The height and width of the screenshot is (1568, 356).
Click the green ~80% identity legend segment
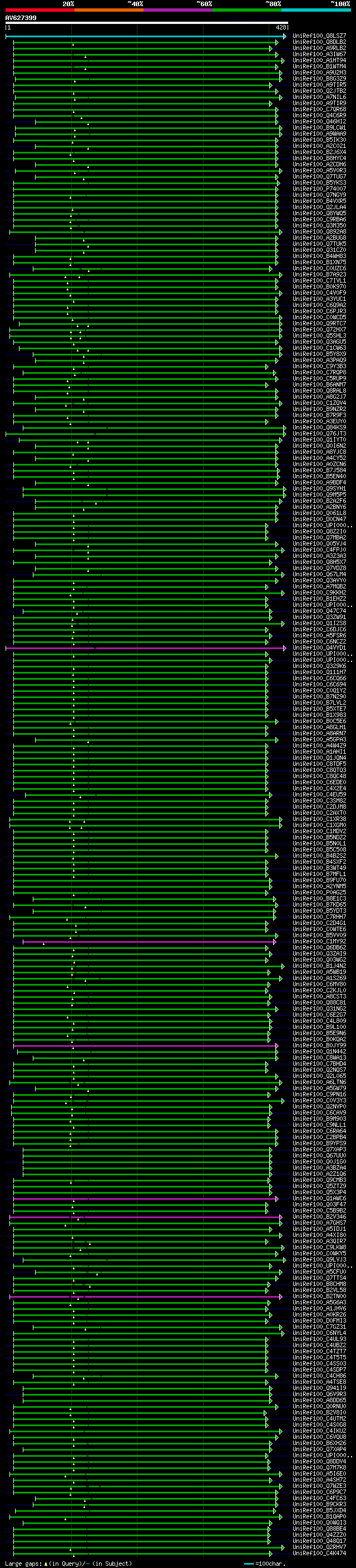tap(247, 10)
